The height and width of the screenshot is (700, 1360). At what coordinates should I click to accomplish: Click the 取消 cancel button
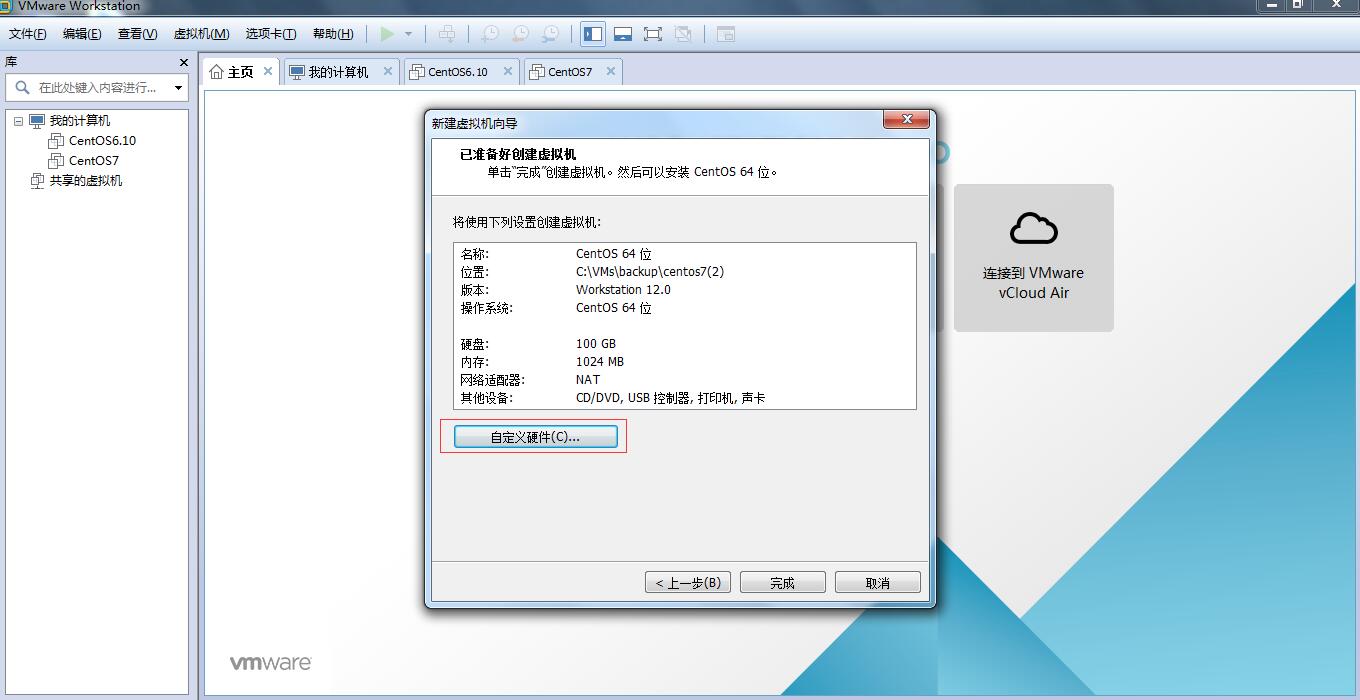pyautogui.click(x=877, y=582)
